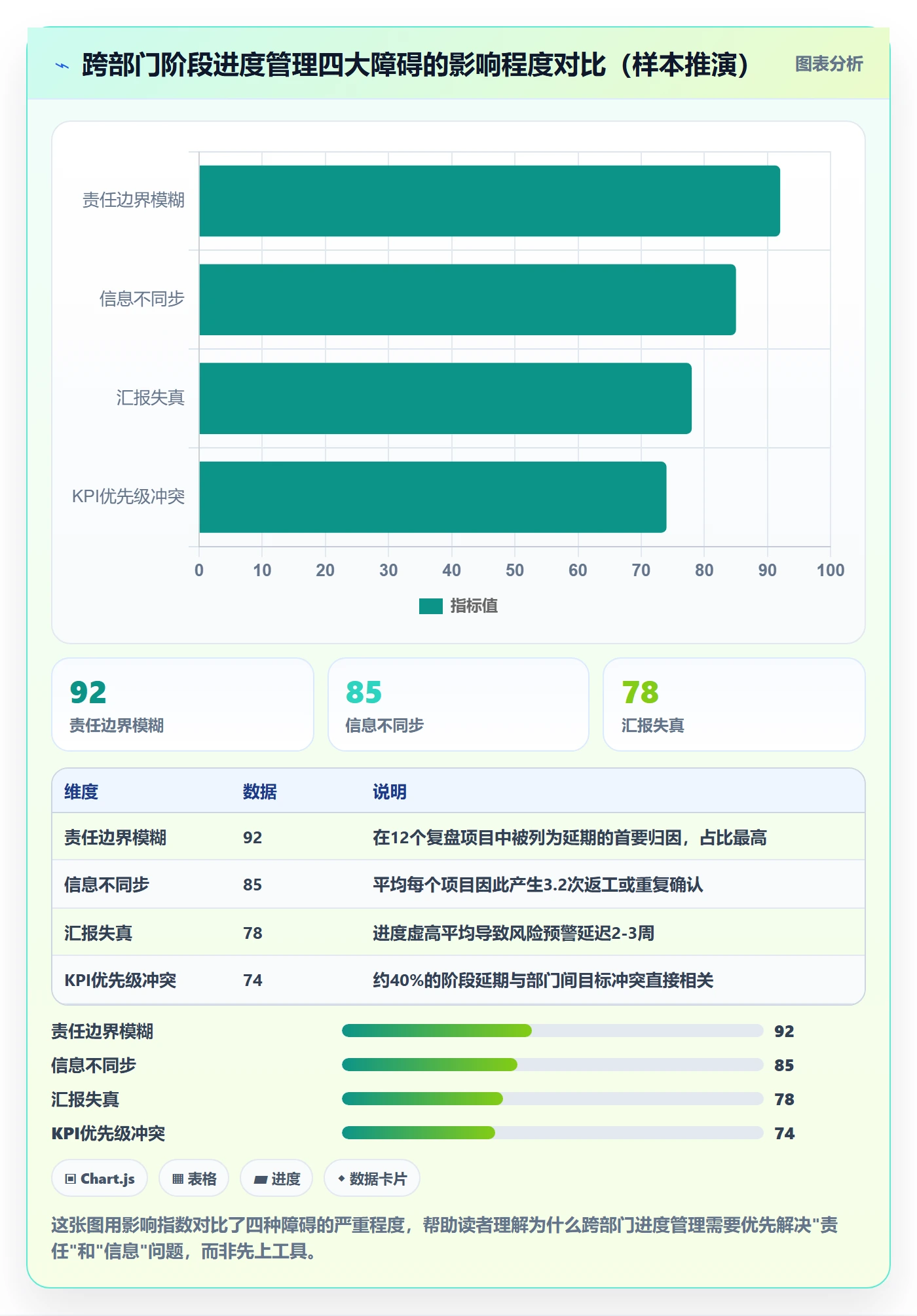Click the Chart.js tag icon
917x1316 pixels.
pos(71,1179)
